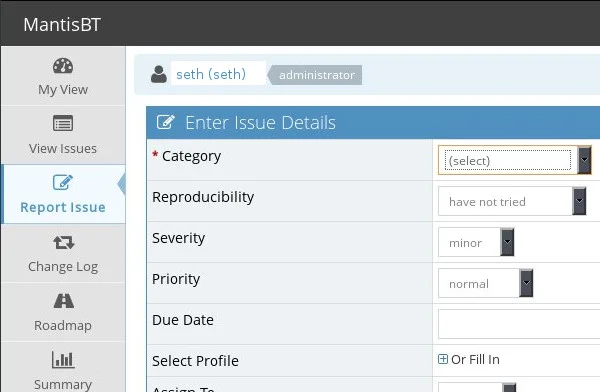600x392 pixels.
Task: Click the View Issues list icon
Action: coord(63,123)
